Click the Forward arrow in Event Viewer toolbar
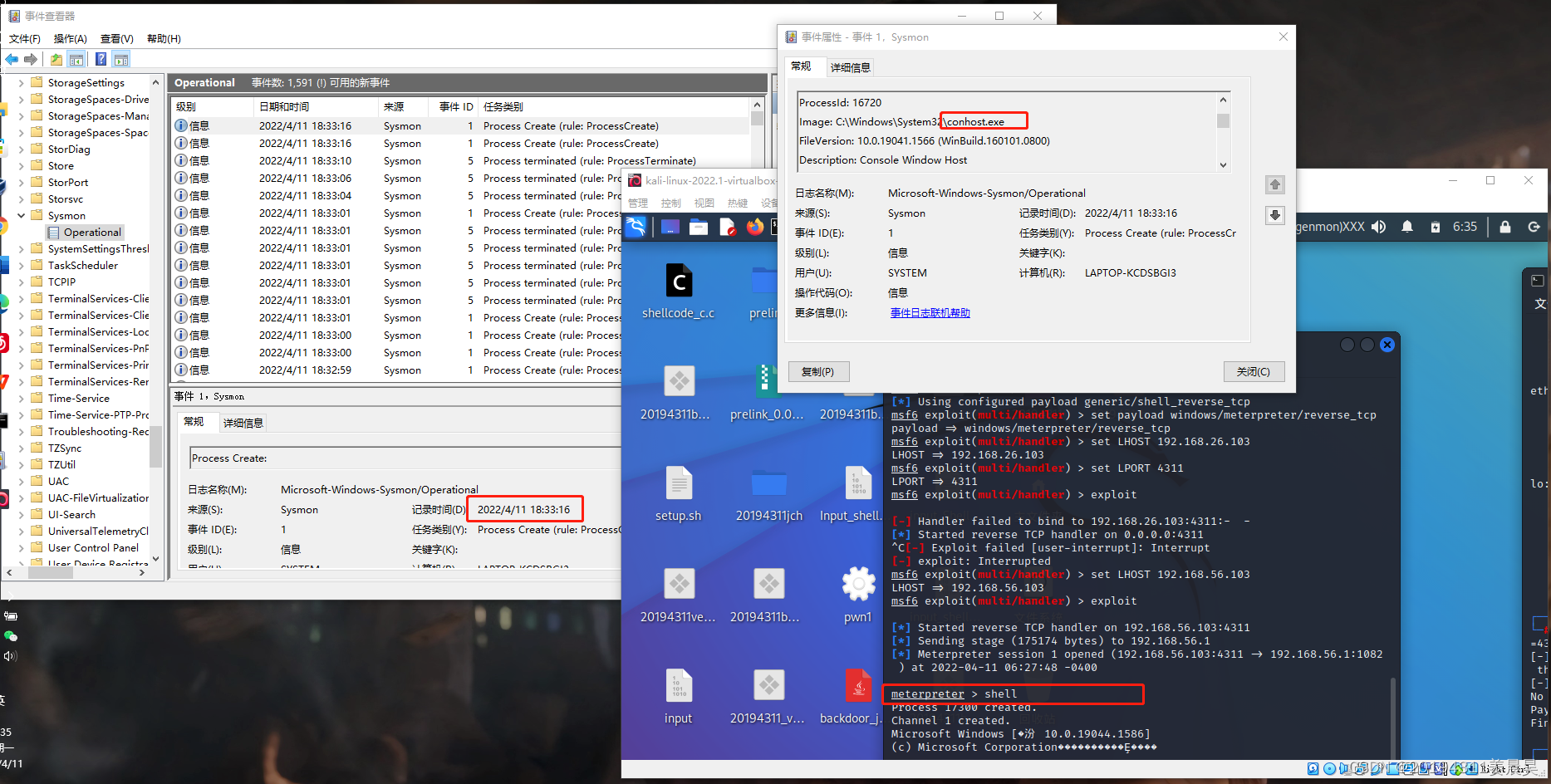Screen dimensions: 1551x784 coord(31,60)
